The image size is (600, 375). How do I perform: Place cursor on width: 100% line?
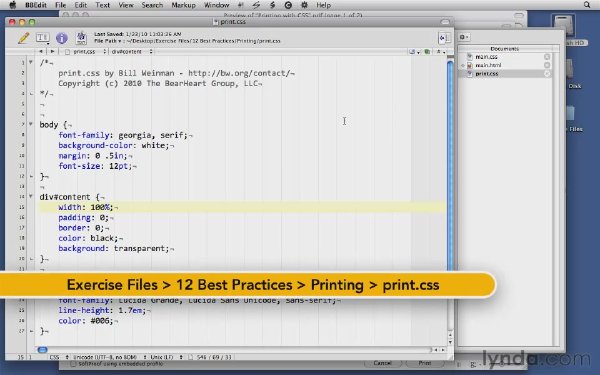242,207
